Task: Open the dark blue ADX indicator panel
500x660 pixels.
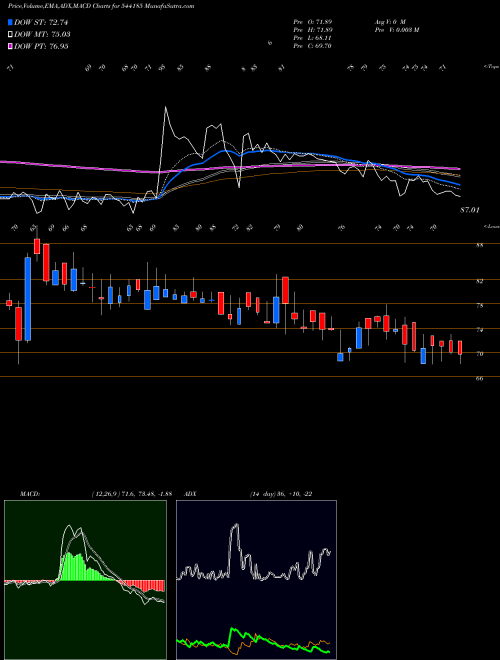Action: [256, 580]
